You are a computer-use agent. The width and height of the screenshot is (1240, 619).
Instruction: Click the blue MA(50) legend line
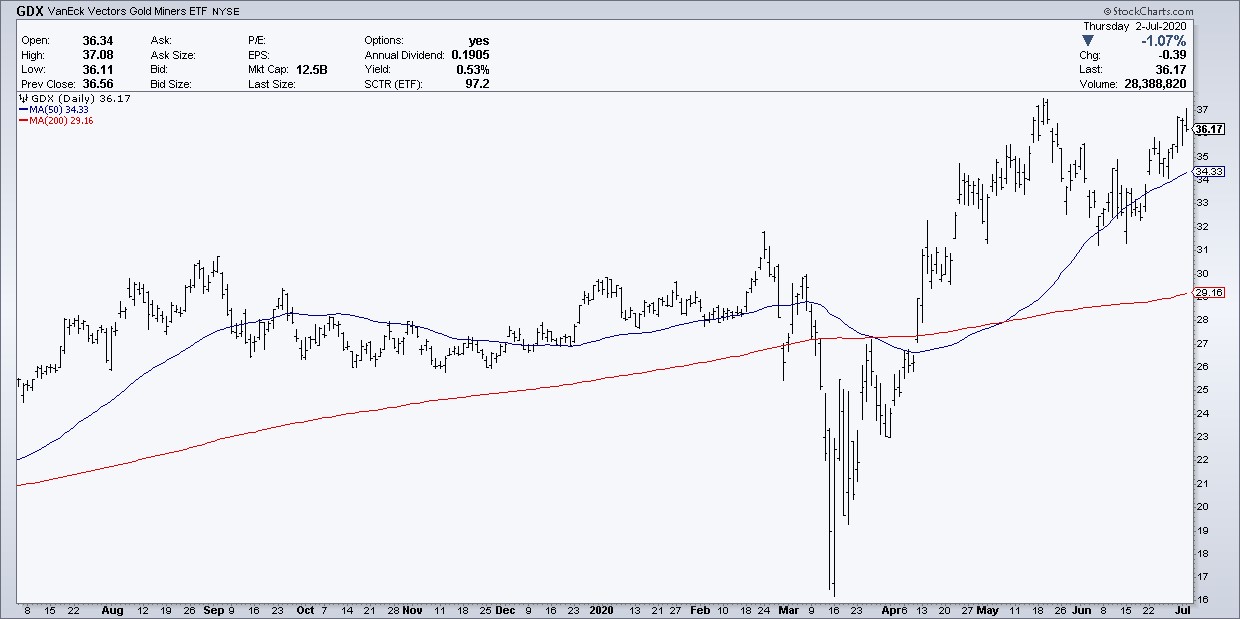point(25,110)
